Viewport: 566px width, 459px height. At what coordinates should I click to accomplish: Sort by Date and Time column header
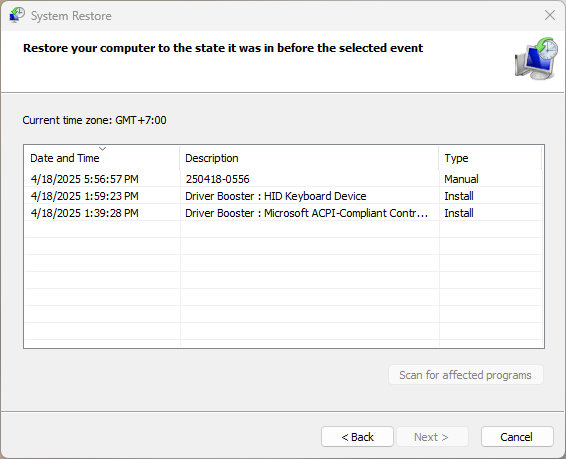pos(102,158)
